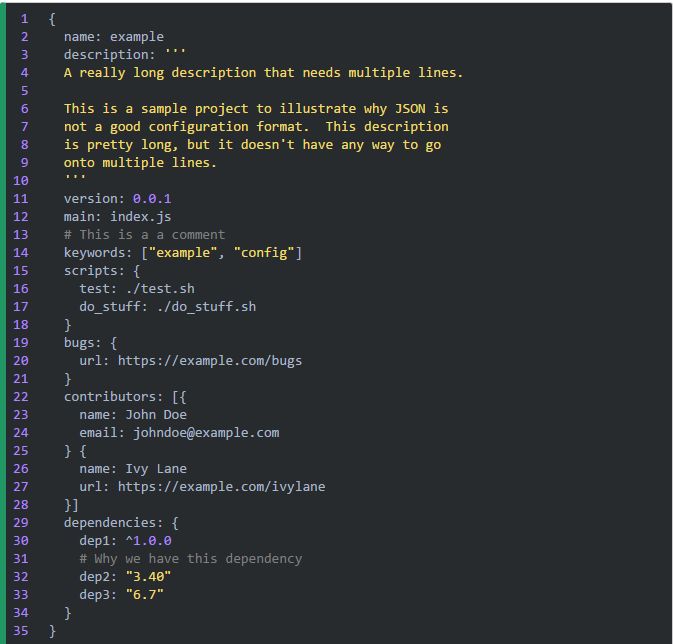Click the https://example.com/bugs URL
The image size is (673, 644).
click(x=209, y=360)
